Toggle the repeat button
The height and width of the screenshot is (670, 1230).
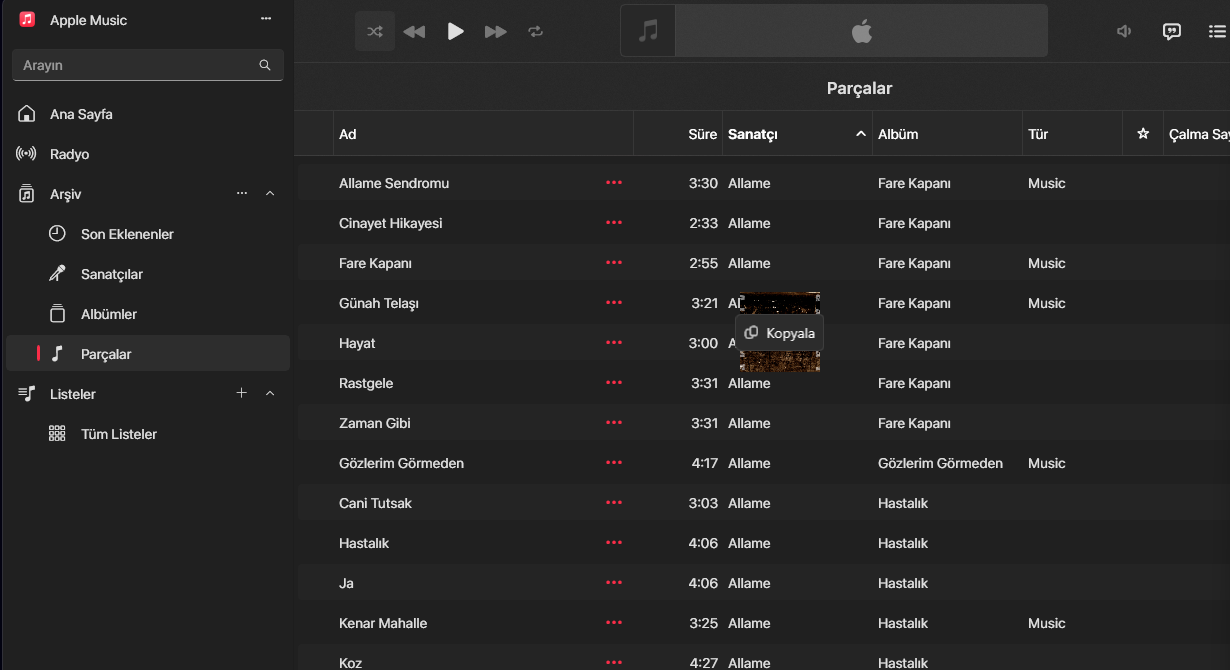pos(536,31)
